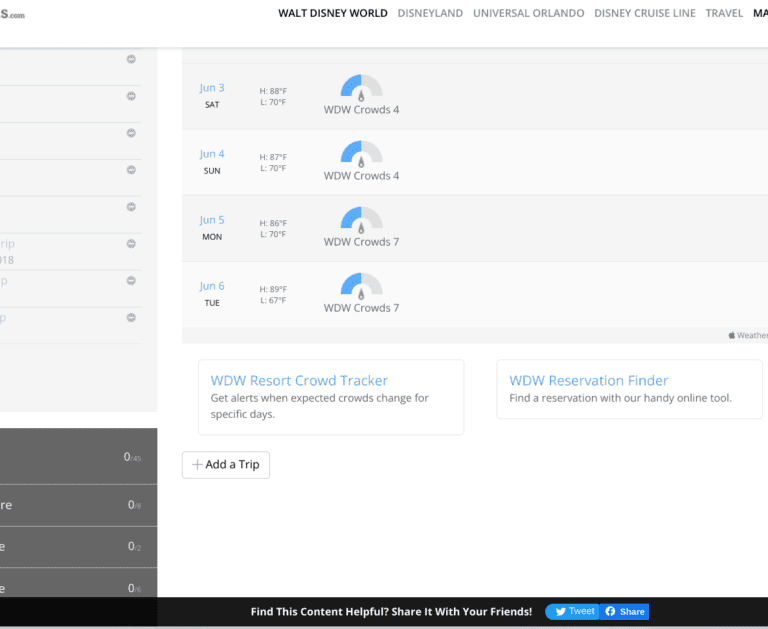Open the Walt Disney World menu
768x629 pixels.
(332, 13)
